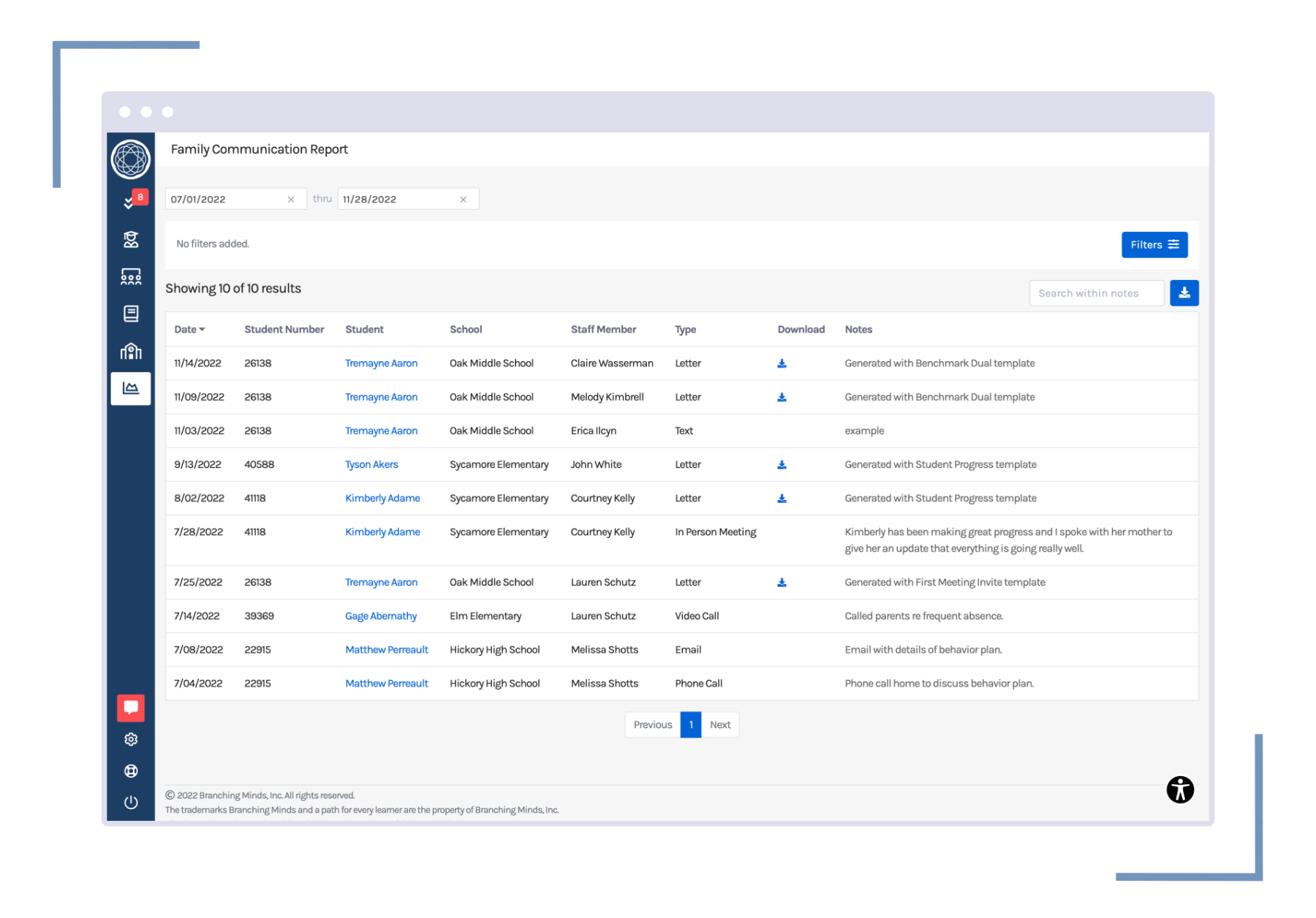Clear the 11/28/2022 end date
Screen dimensions: 1316x918
463,200
